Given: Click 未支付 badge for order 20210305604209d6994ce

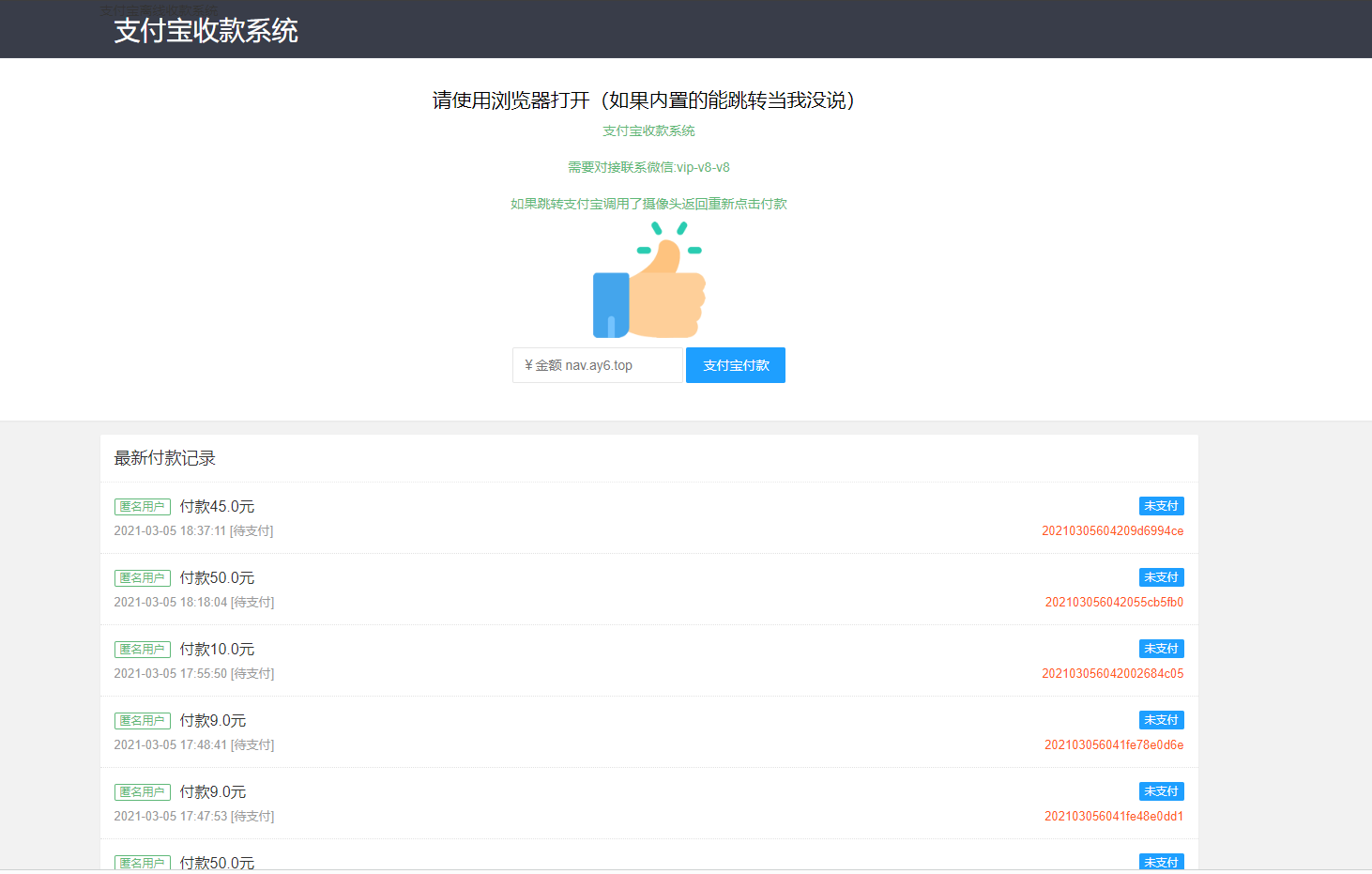Looking at the screenshot, I should pos(1162,506).
